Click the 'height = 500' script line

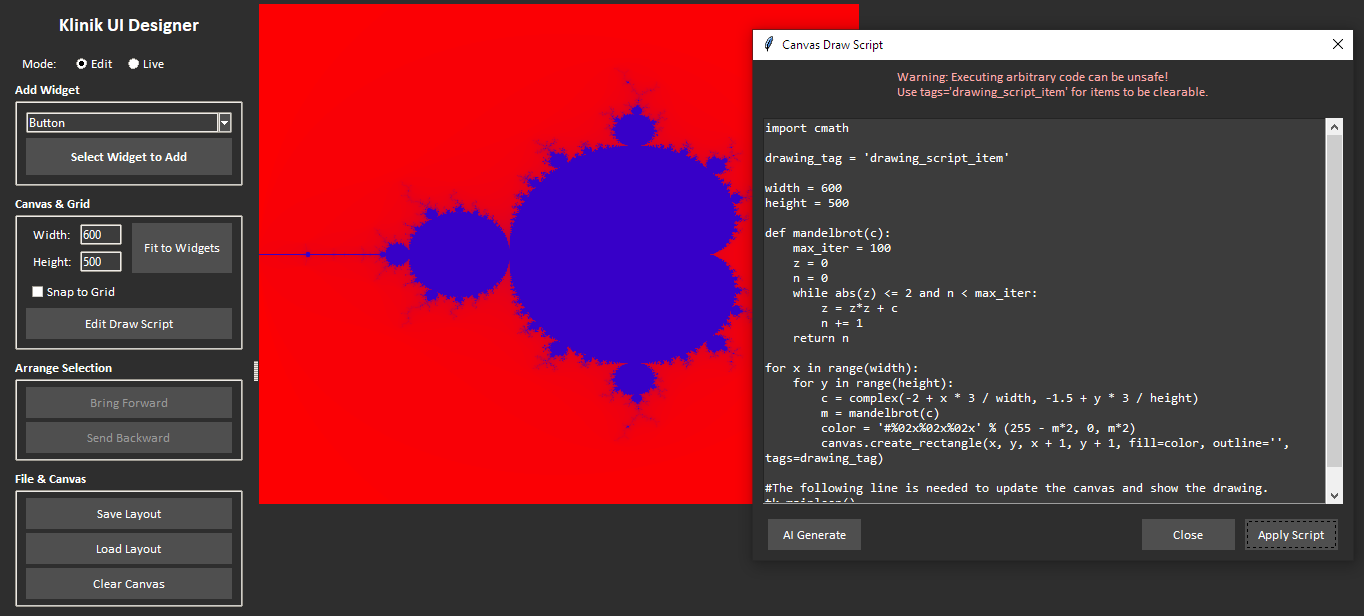click(x=807, y=203)
